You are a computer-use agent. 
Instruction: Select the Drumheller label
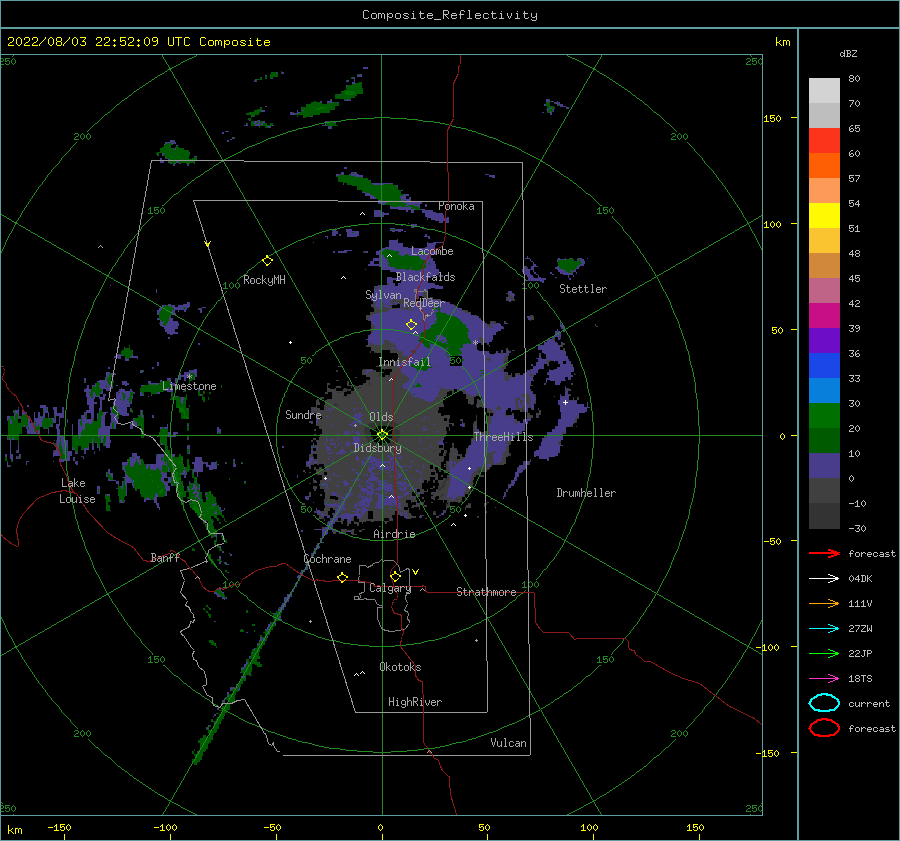[x=586, y=493]
